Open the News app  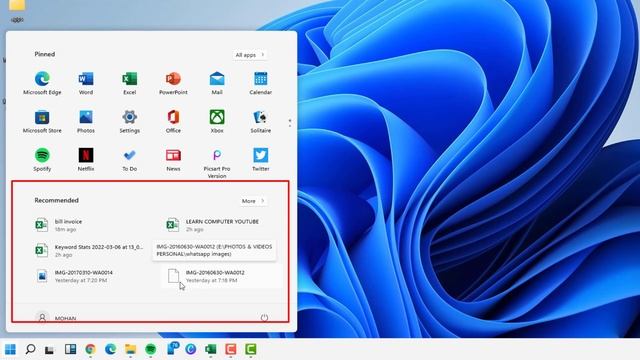tap(173, 160)
